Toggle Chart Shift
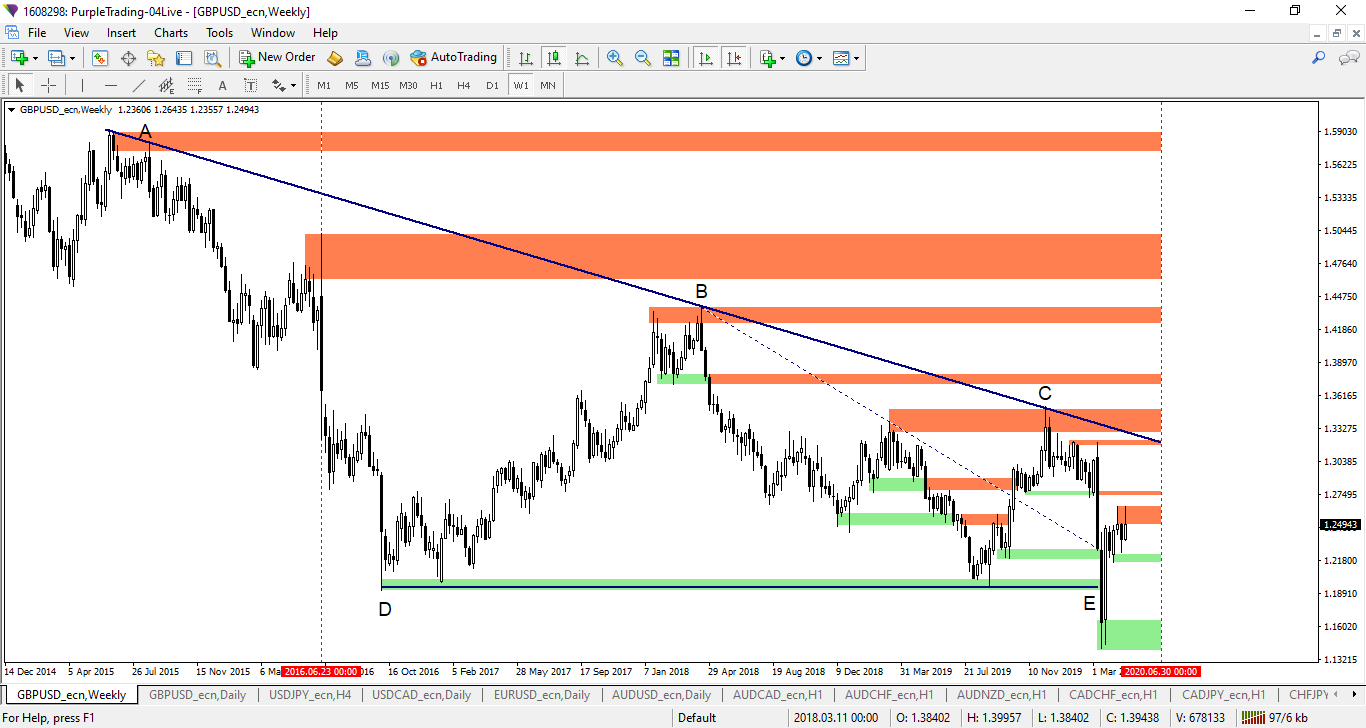1366x728 pixels. 734,58
